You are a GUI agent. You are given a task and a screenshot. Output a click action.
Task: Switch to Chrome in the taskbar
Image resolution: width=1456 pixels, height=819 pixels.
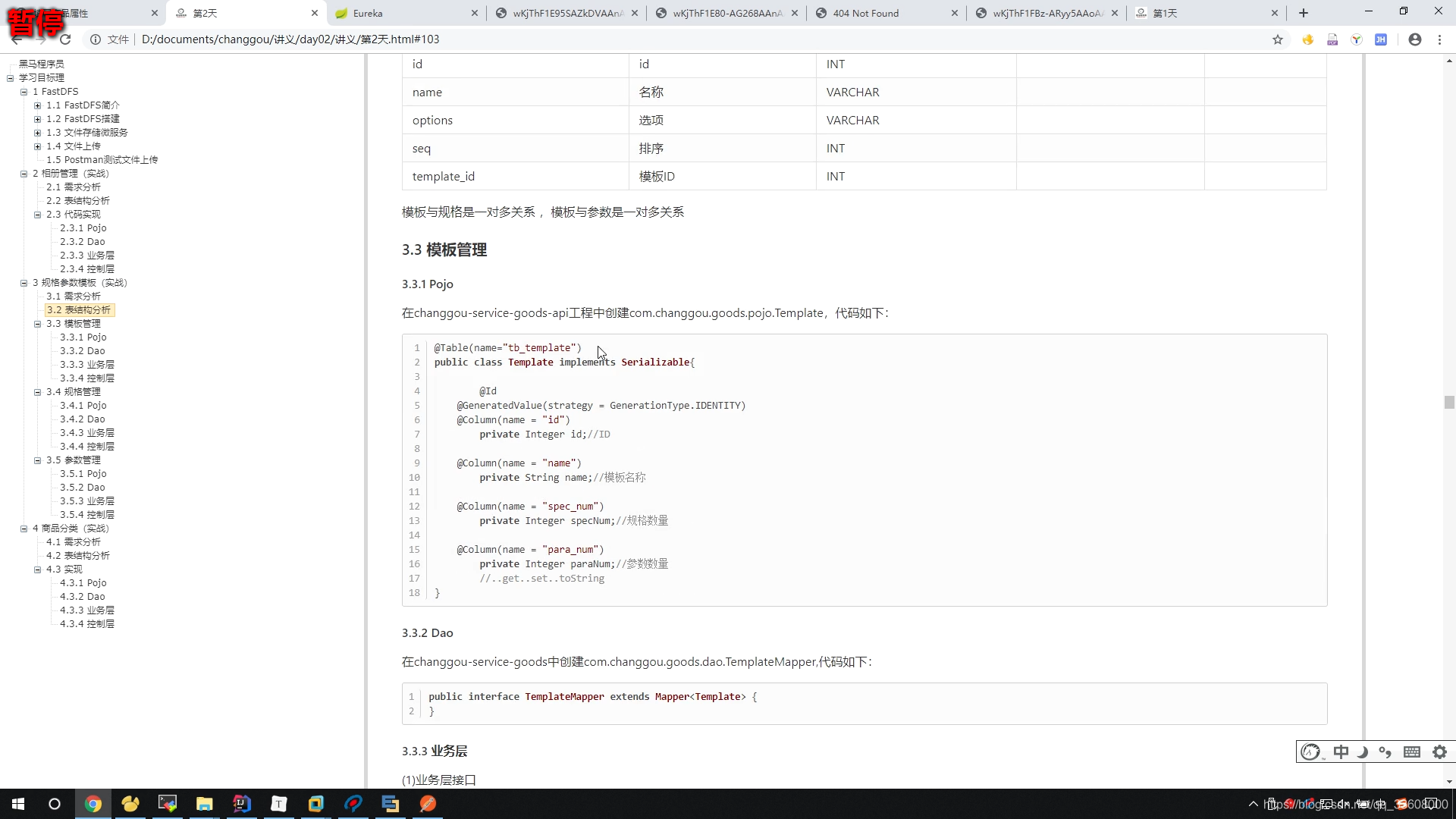[93, 804]
